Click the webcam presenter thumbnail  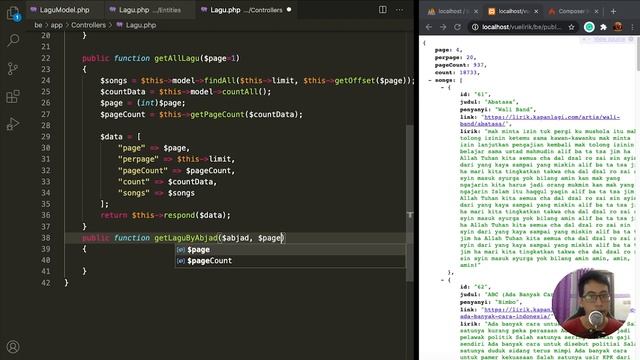coord(591,303)
